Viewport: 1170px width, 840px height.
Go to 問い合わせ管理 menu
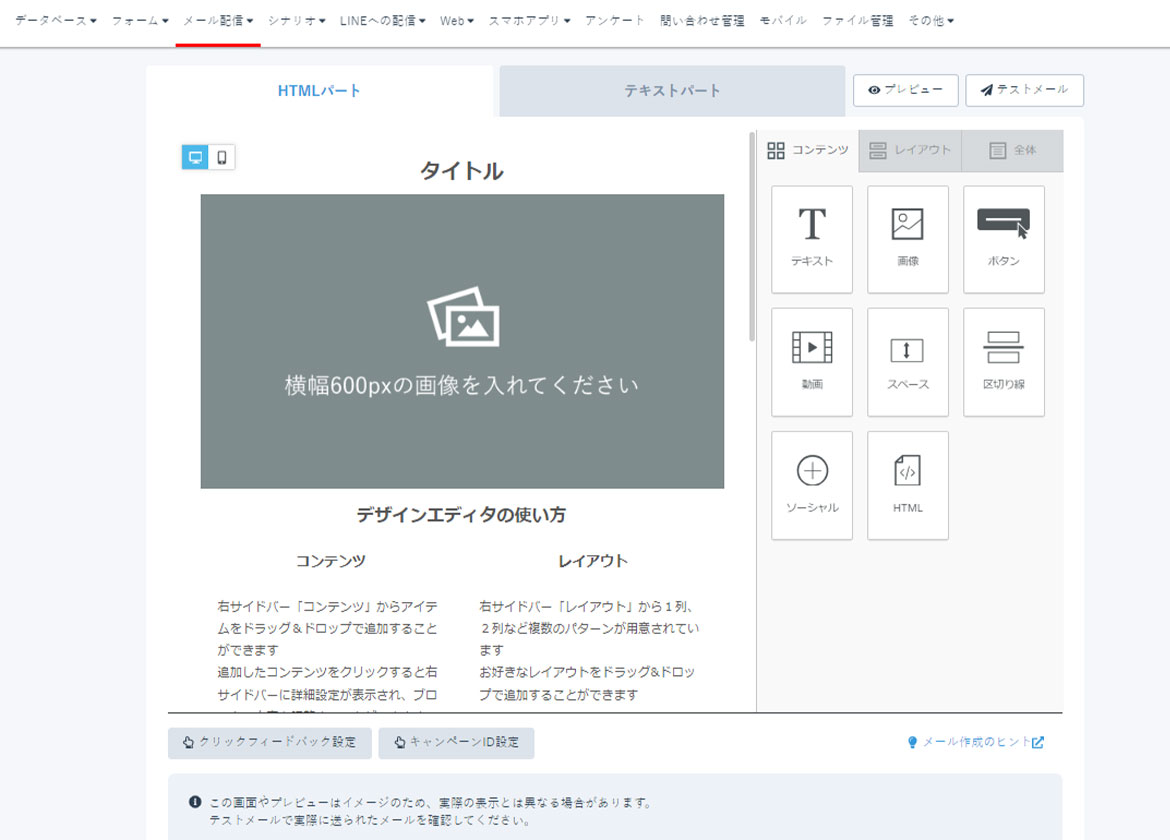tap(702, 21)
